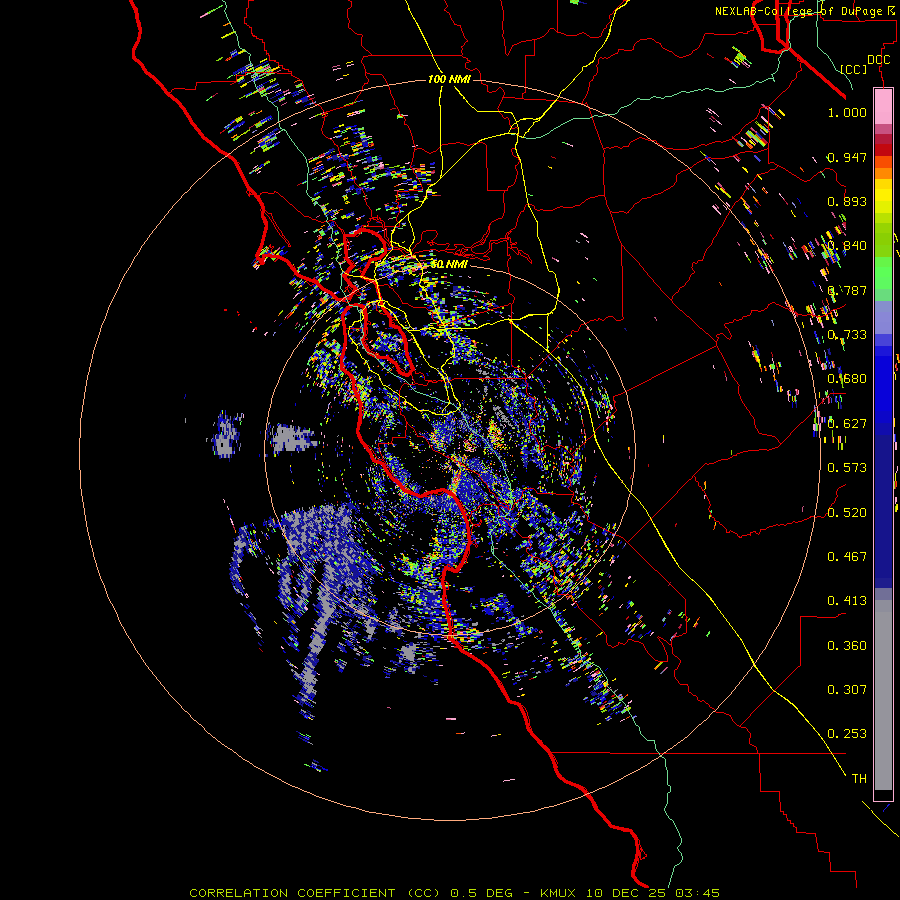
Task: Click the 1.000 scale value
Action: click(847, 112)
